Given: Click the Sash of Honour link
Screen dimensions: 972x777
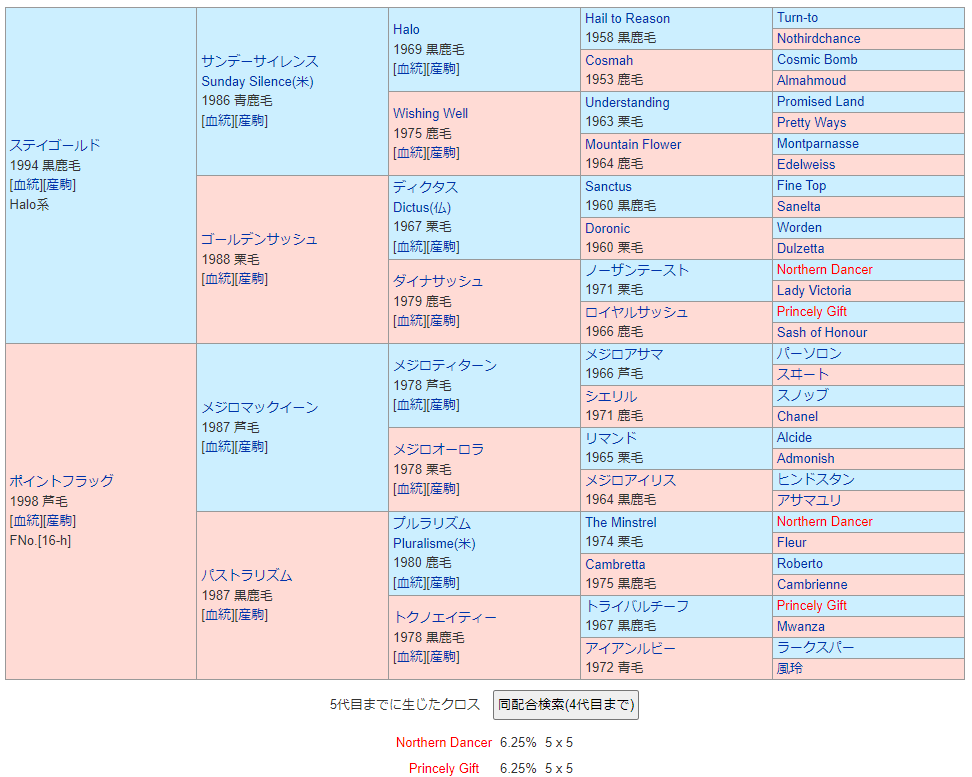Looking at the screenshot, I should click(821, 332).
